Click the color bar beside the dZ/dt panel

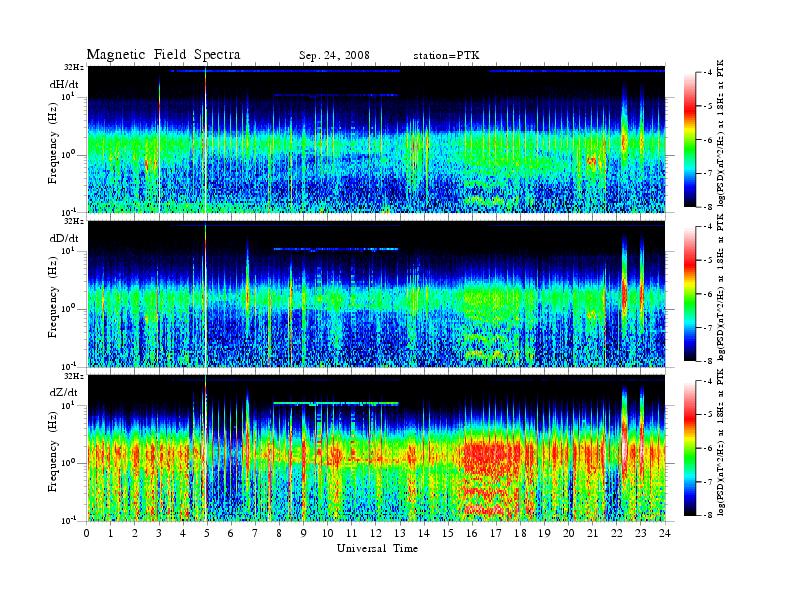[x=689, y=448]
